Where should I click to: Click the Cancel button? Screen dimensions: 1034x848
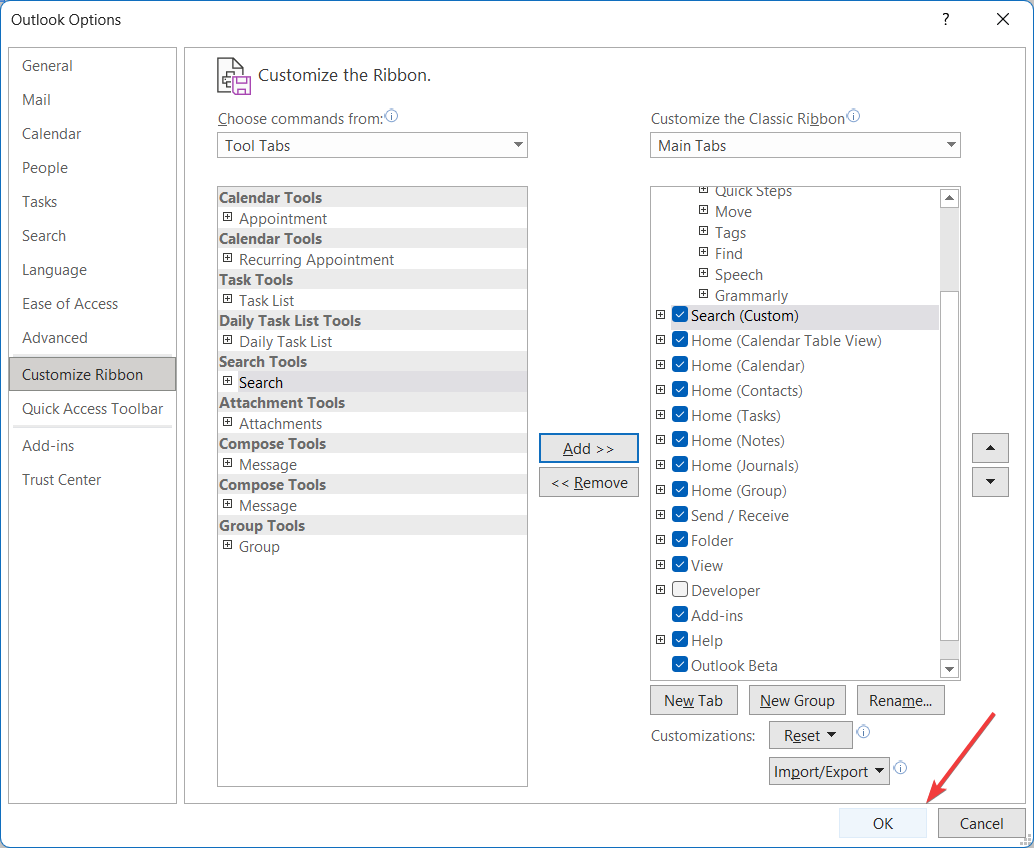(981, 823)
